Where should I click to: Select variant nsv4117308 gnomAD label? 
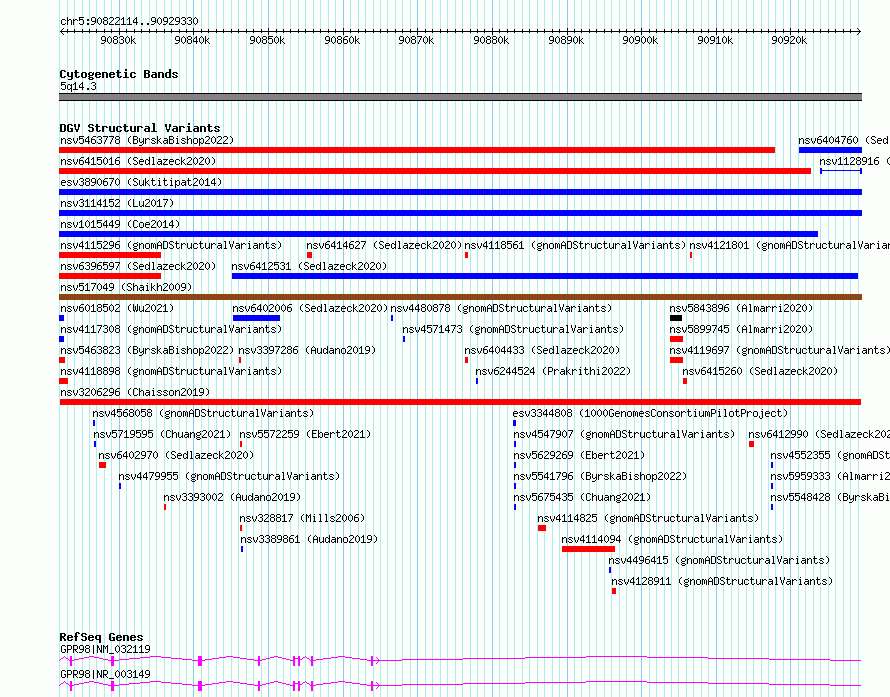tap(171, 329)
